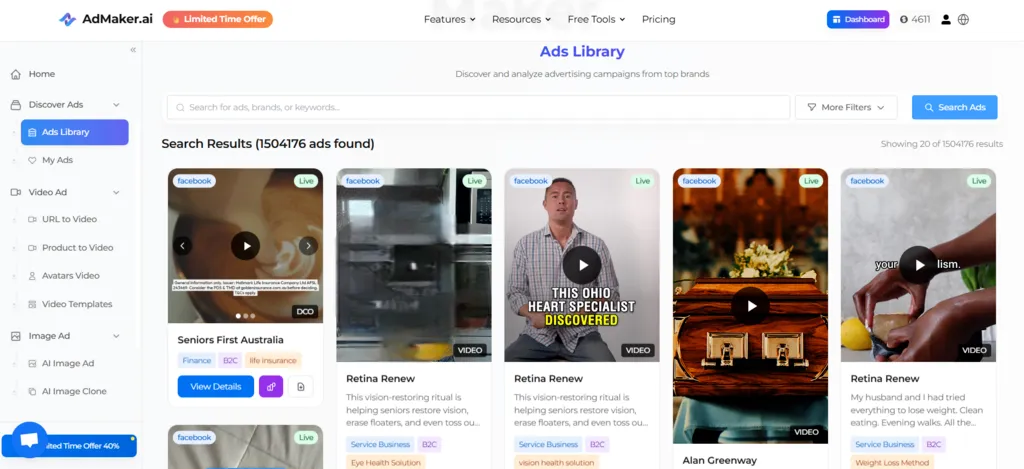The height and width of the screenshot is (469, 1024).
Task: Click the Seniors First Australia title
Action: [231, 340]
